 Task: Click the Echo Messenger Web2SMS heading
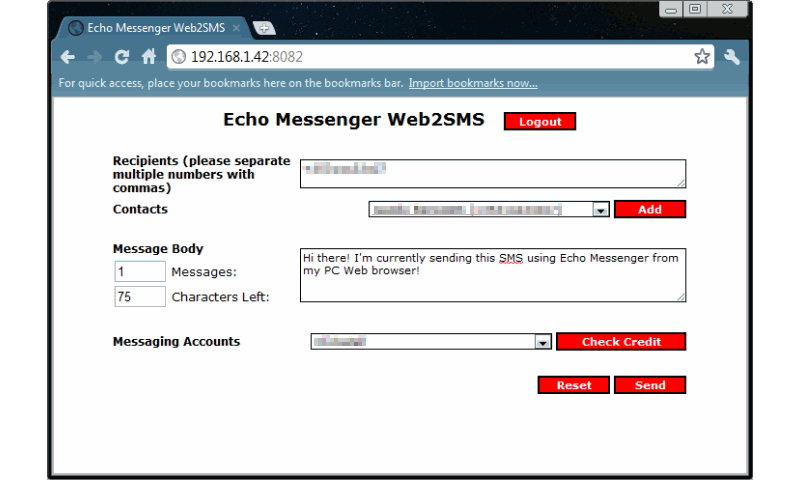(x=354, y=119)
